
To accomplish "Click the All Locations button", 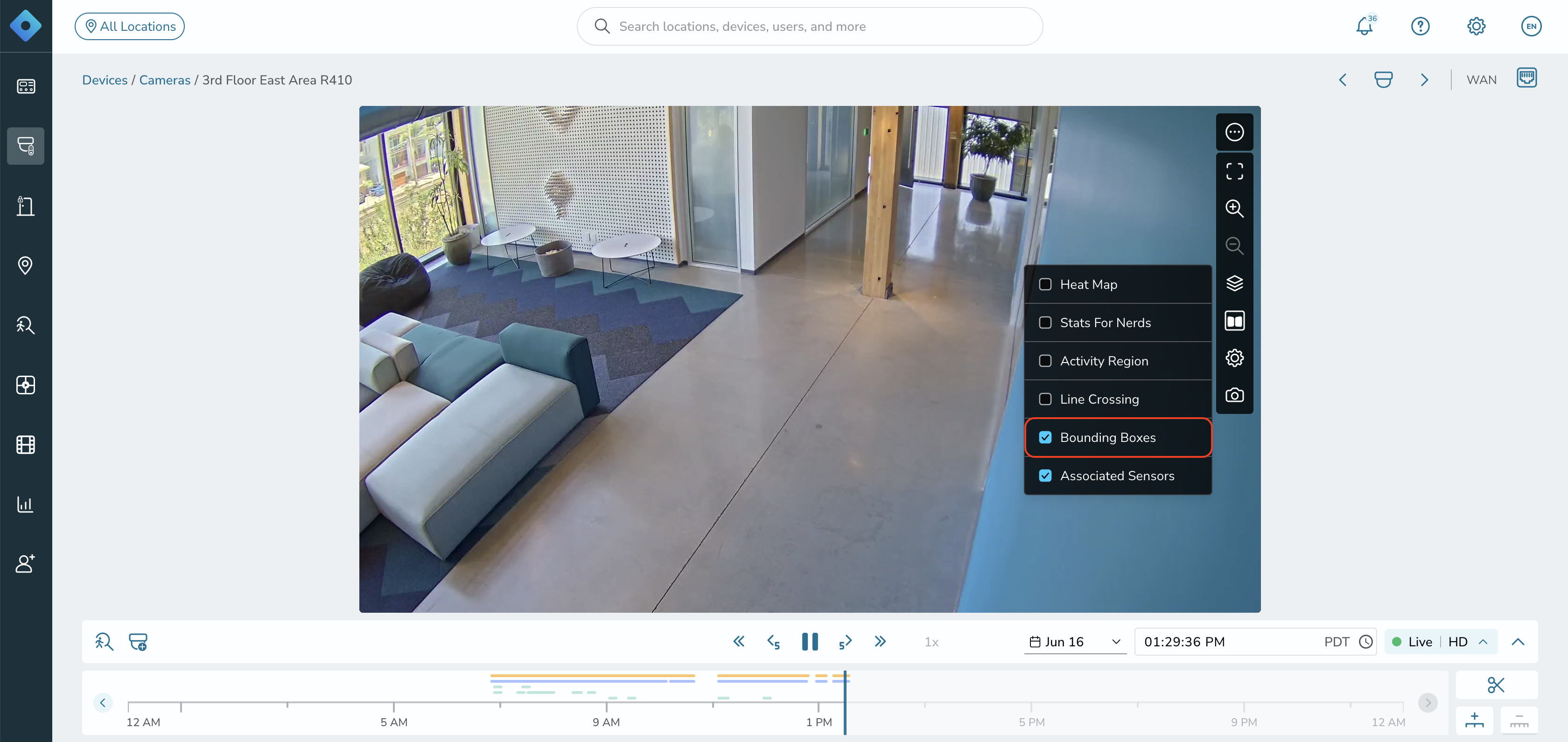I will tap(130, 26).
